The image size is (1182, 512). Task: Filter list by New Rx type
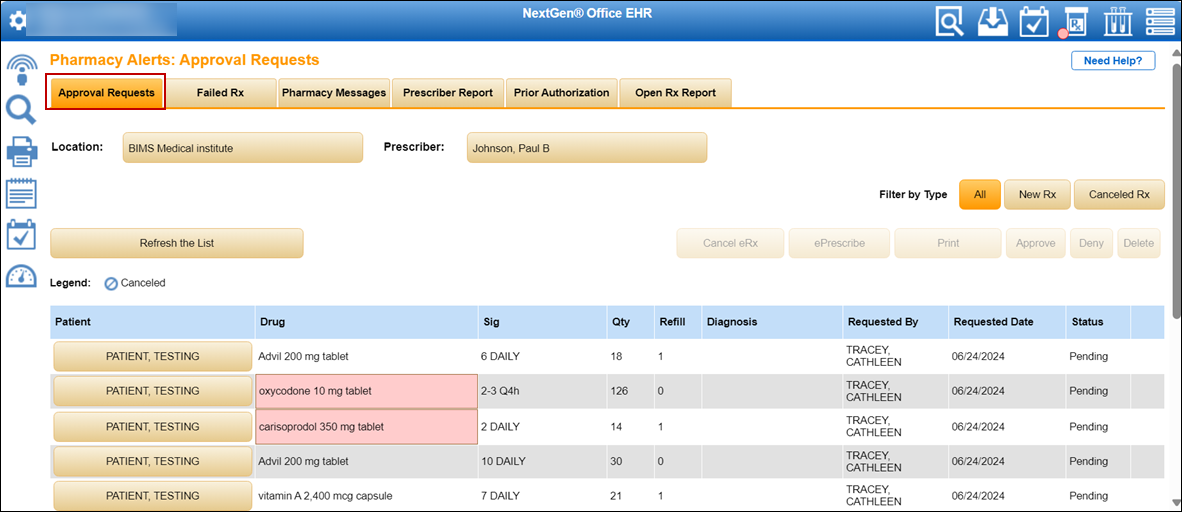(1037, 195)
